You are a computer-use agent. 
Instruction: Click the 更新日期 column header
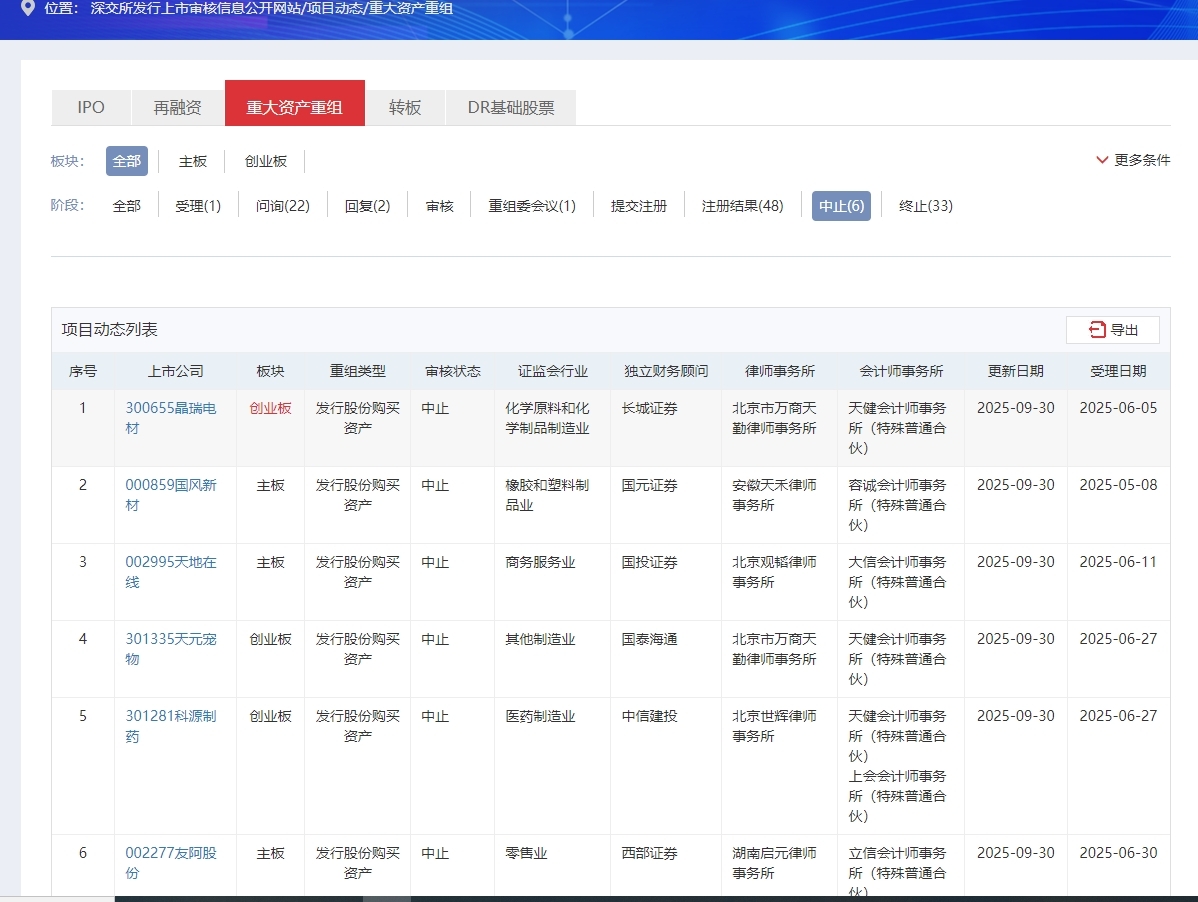pyautogui.click(x=1015, y=371)
